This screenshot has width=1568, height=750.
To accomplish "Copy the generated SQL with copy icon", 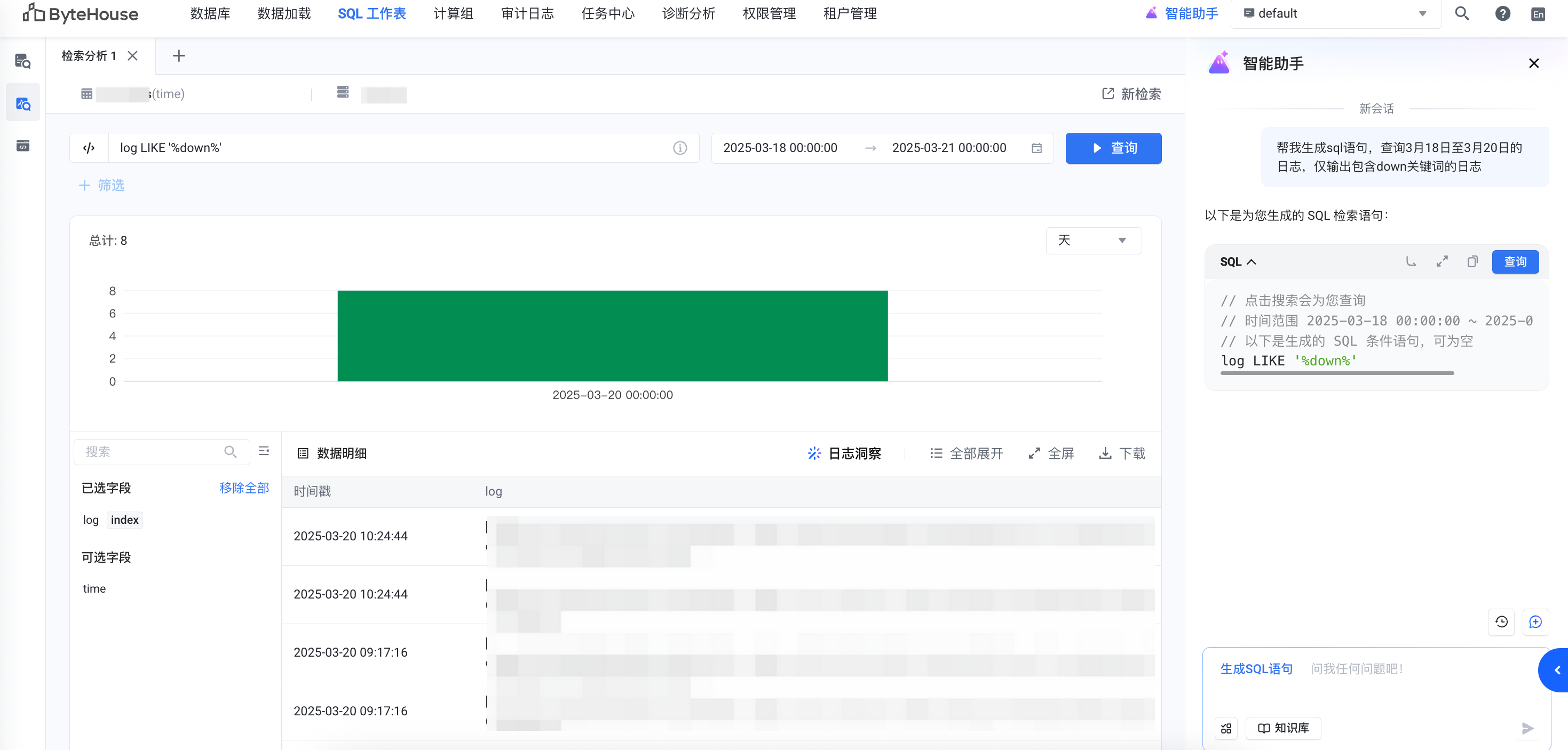I will (x=1472, y=261).
